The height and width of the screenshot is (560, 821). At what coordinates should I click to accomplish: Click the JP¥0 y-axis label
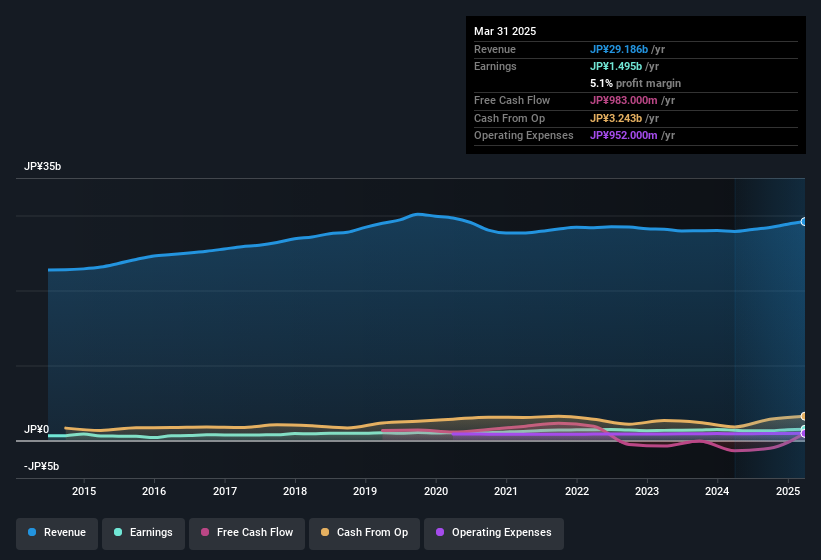(36, 429)
